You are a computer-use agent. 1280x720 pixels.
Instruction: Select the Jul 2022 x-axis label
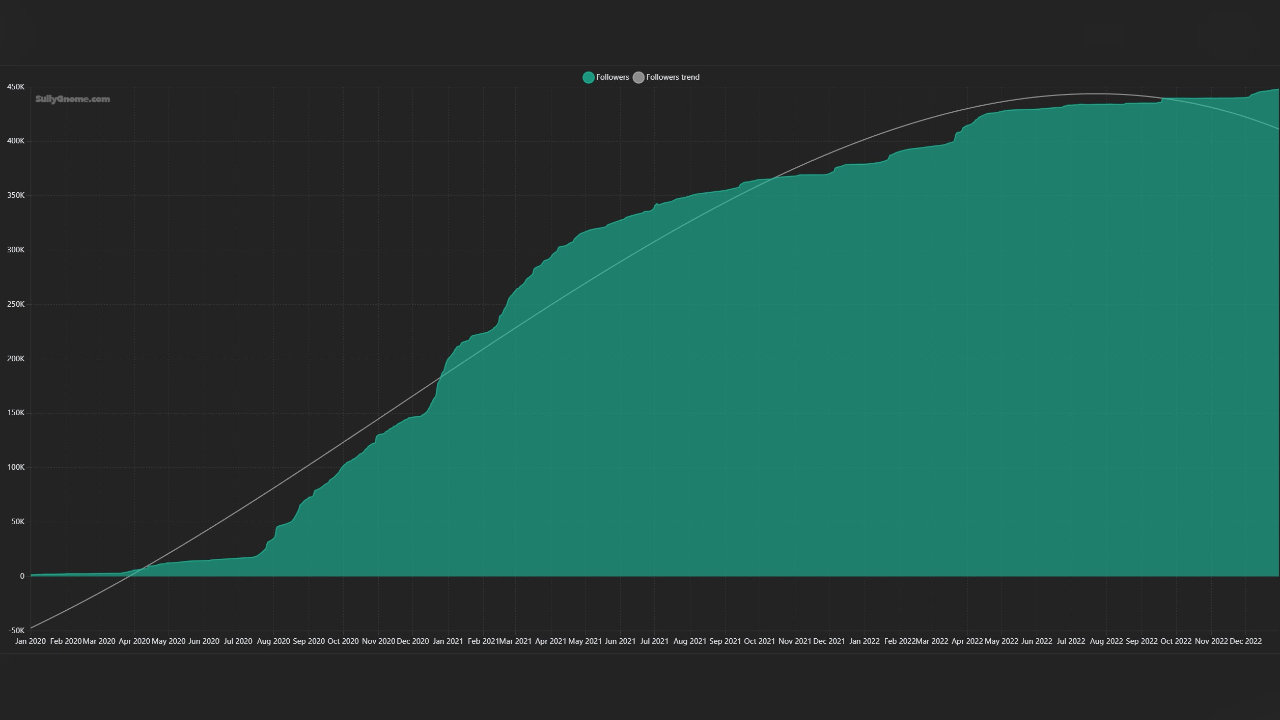pos(1071,640)
